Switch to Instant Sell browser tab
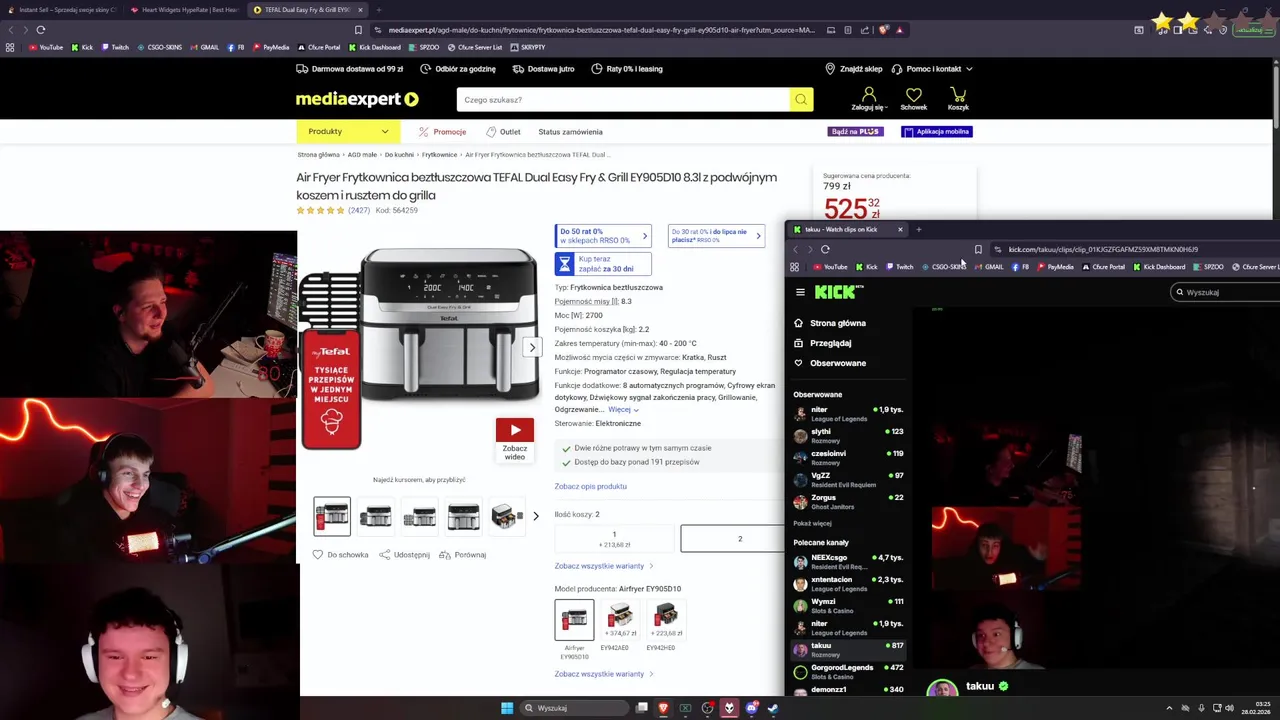Viewport: 1280px width, 720px height. click(61, 10)
